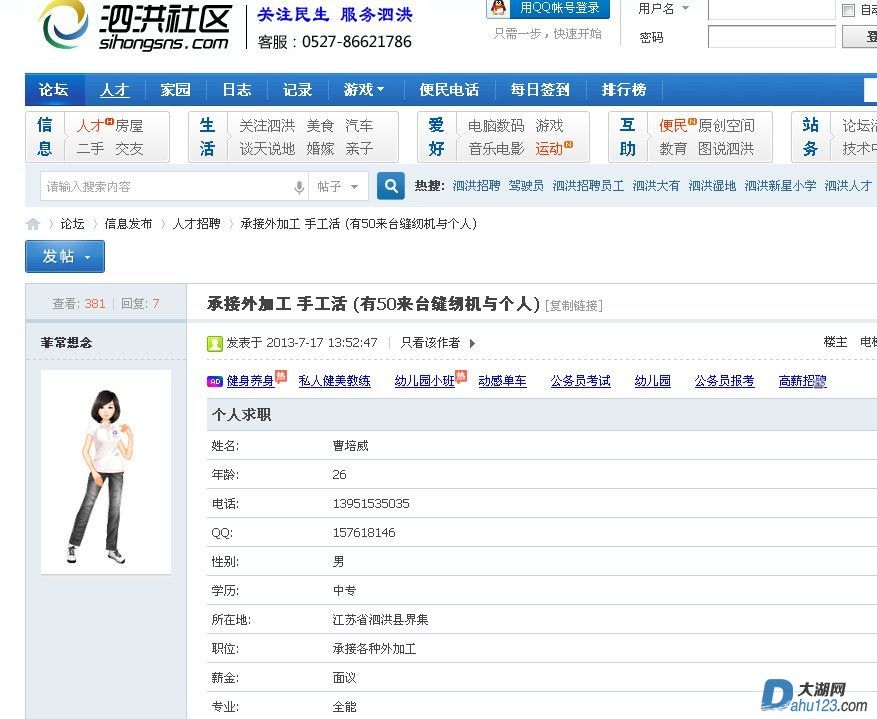Click the 二手 category link

coord(90,149)
